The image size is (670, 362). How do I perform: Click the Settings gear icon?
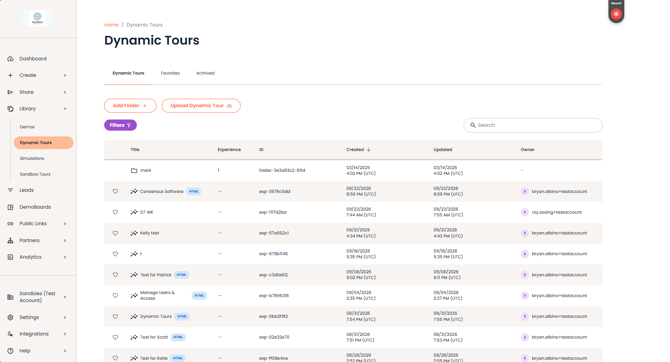coord(10,317)
